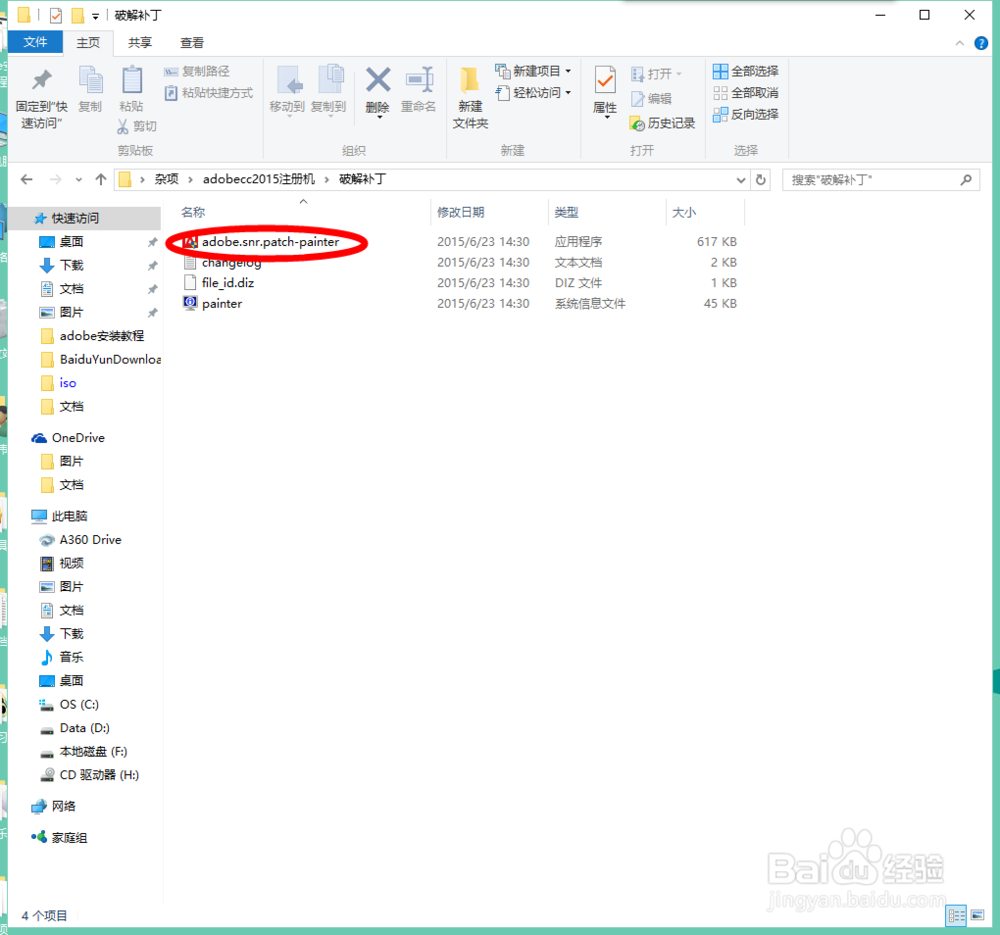This screenshot has width=1000, height=935.
Task: Switch to the 查看 (View) ribbon tab
Action: [x=192, y=42]
